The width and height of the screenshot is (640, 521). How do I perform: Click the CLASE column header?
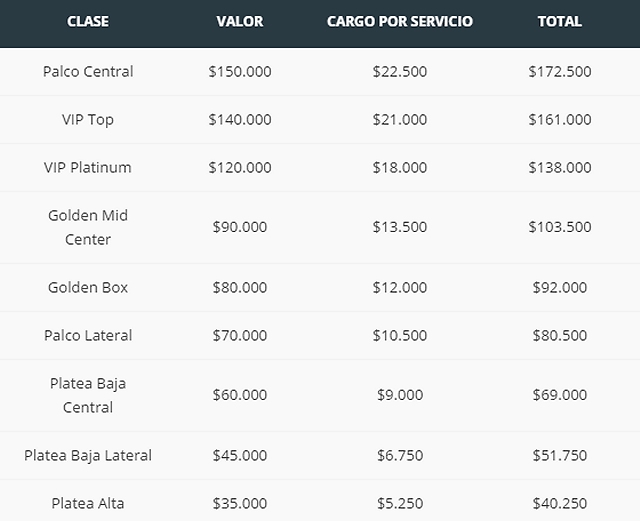(x=88, y=21)
